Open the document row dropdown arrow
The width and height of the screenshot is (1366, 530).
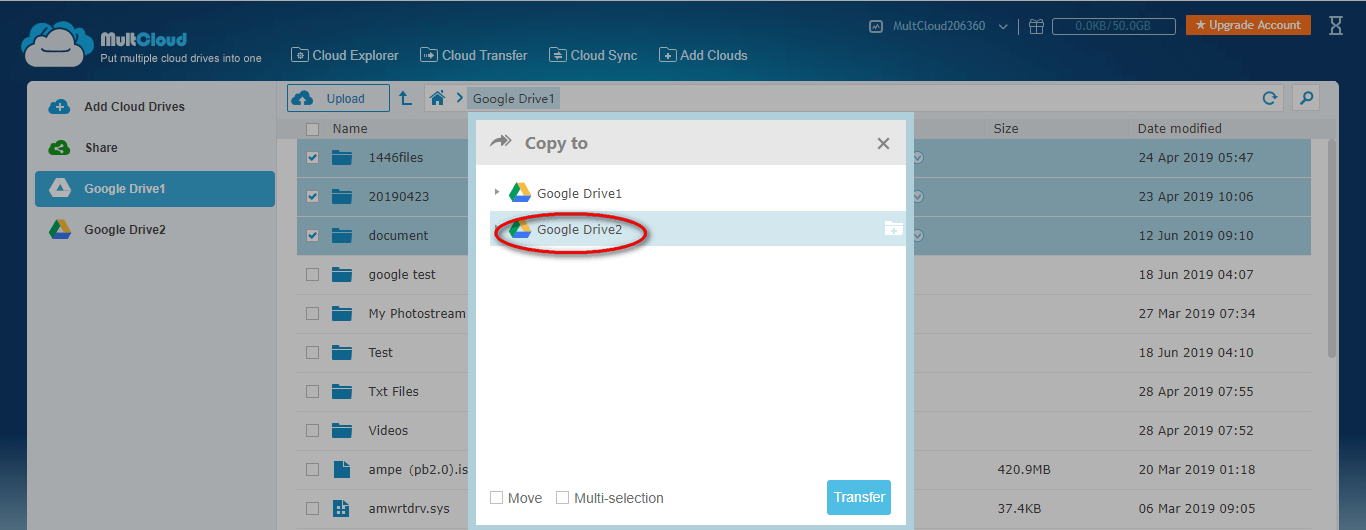[917, 236]
